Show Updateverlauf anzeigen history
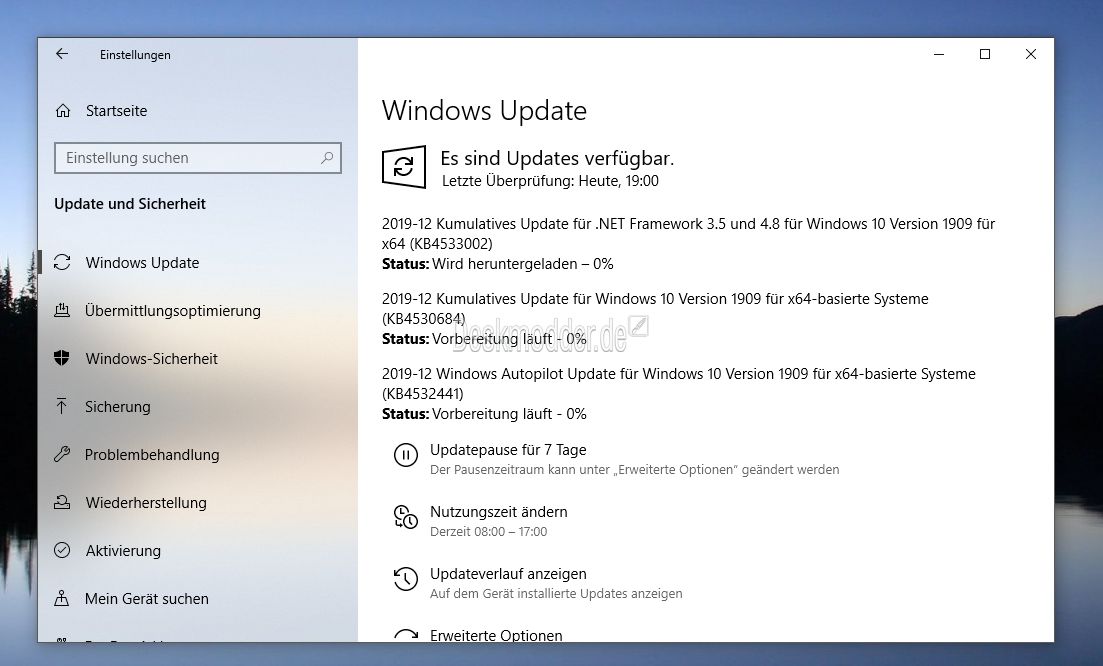 [x=508, y=573]
